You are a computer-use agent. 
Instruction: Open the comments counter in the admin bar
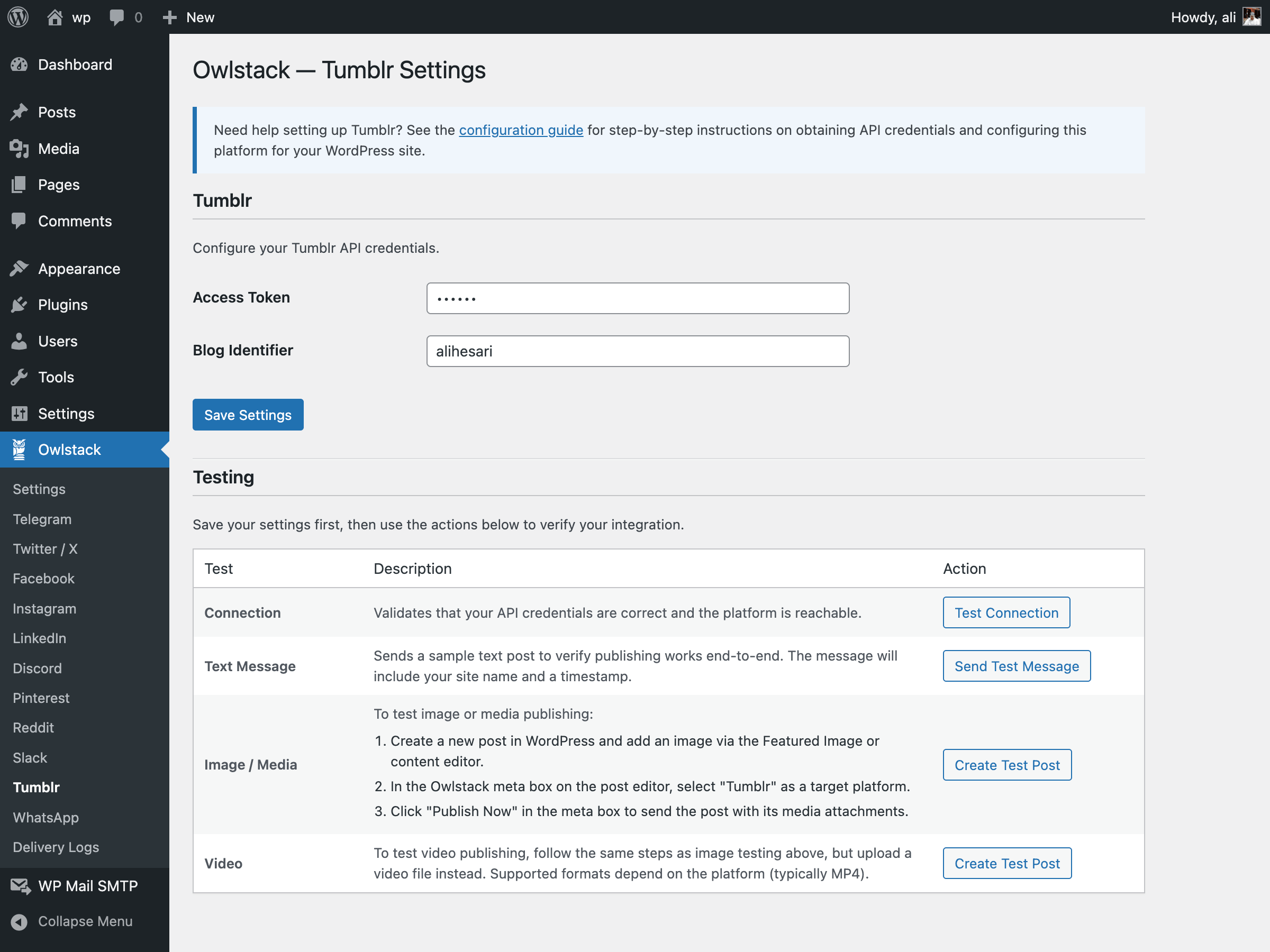click(125, 16)
